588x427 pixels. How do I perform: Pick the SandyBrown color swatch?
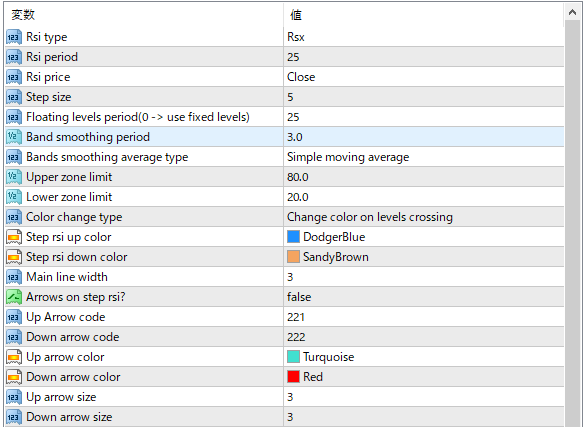pyautogui.click(x=293, y=257)
